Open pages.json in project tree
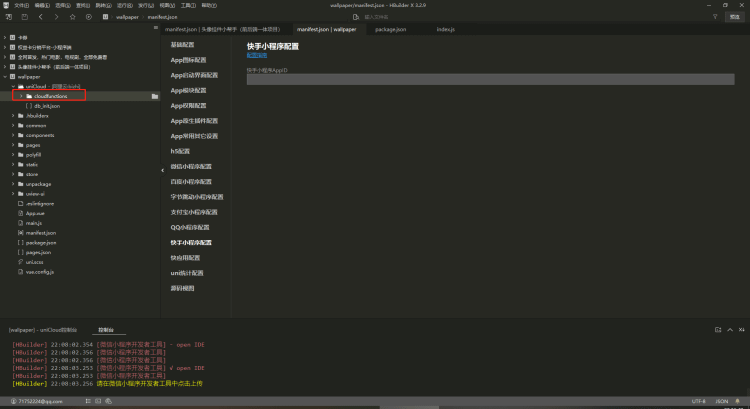Viewport: 750px width, 409px height. 38,252
